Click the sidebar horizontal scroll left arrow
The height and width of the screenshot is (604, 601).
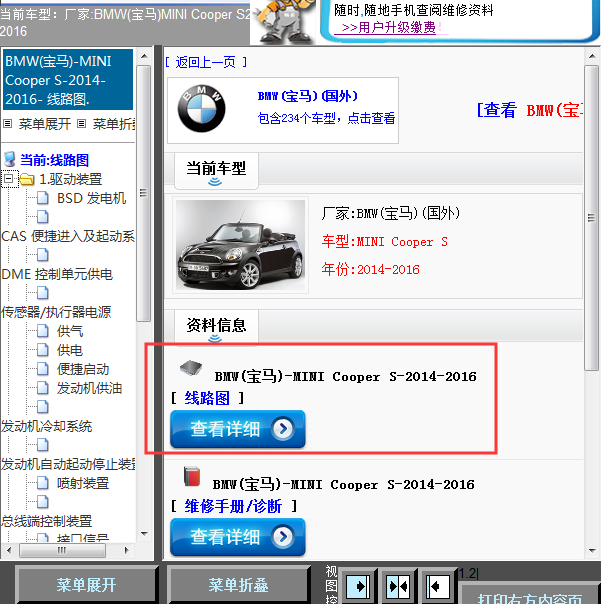pos(9,550)
